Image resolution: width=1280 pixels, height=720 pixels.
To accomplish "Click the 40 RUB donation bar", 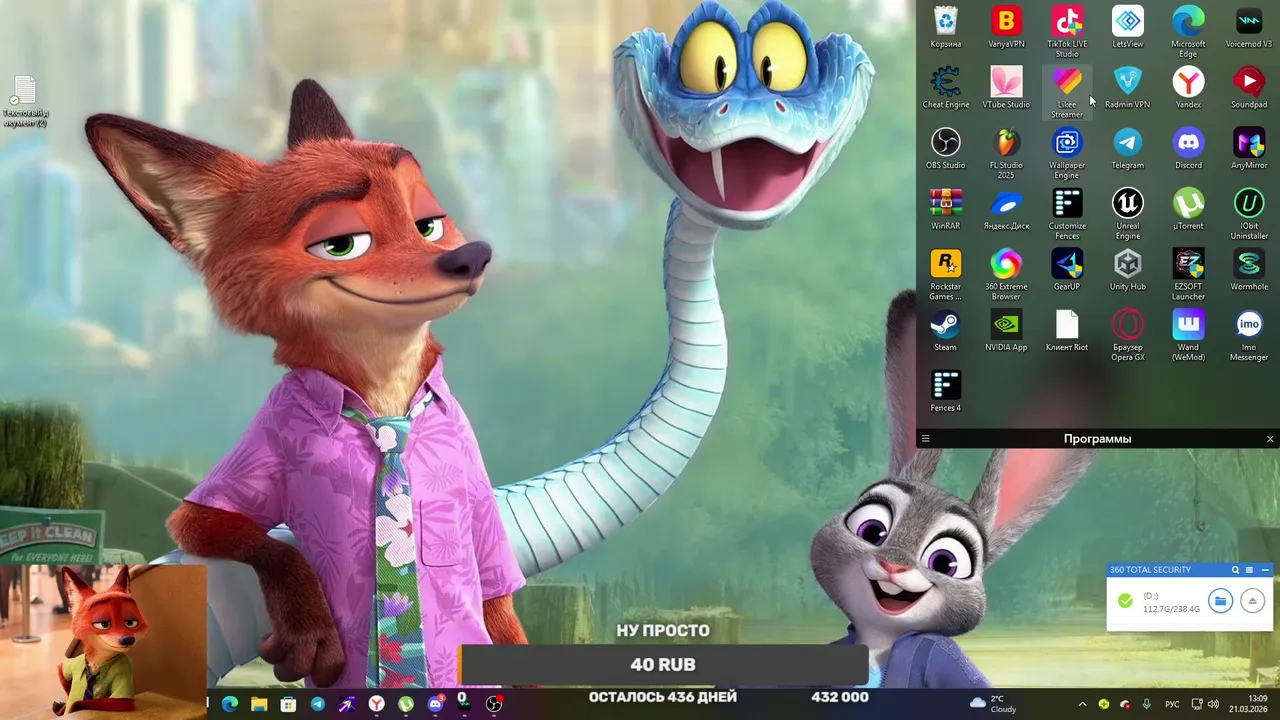I will 662,664.
